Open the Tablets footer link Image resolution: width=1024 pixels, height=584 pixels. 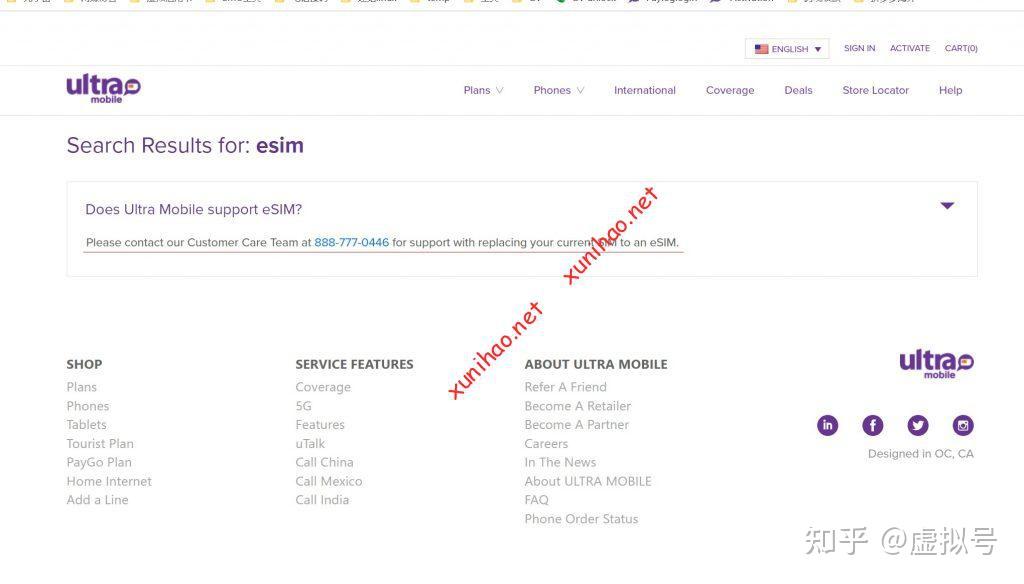[x=86, y=425]
